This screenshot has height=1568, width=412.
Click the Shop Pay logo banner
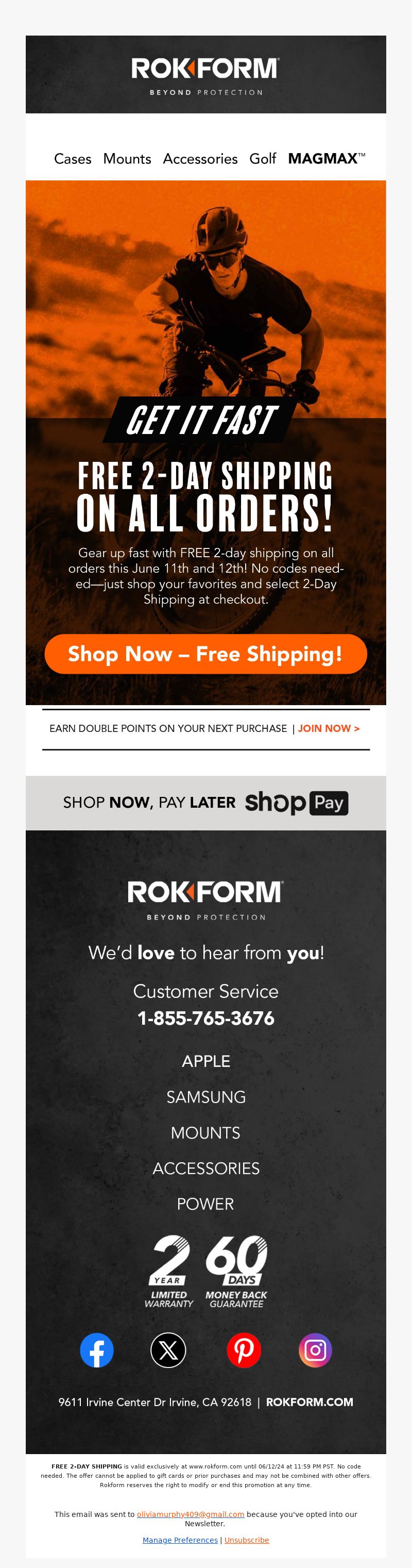coord(205,803)
